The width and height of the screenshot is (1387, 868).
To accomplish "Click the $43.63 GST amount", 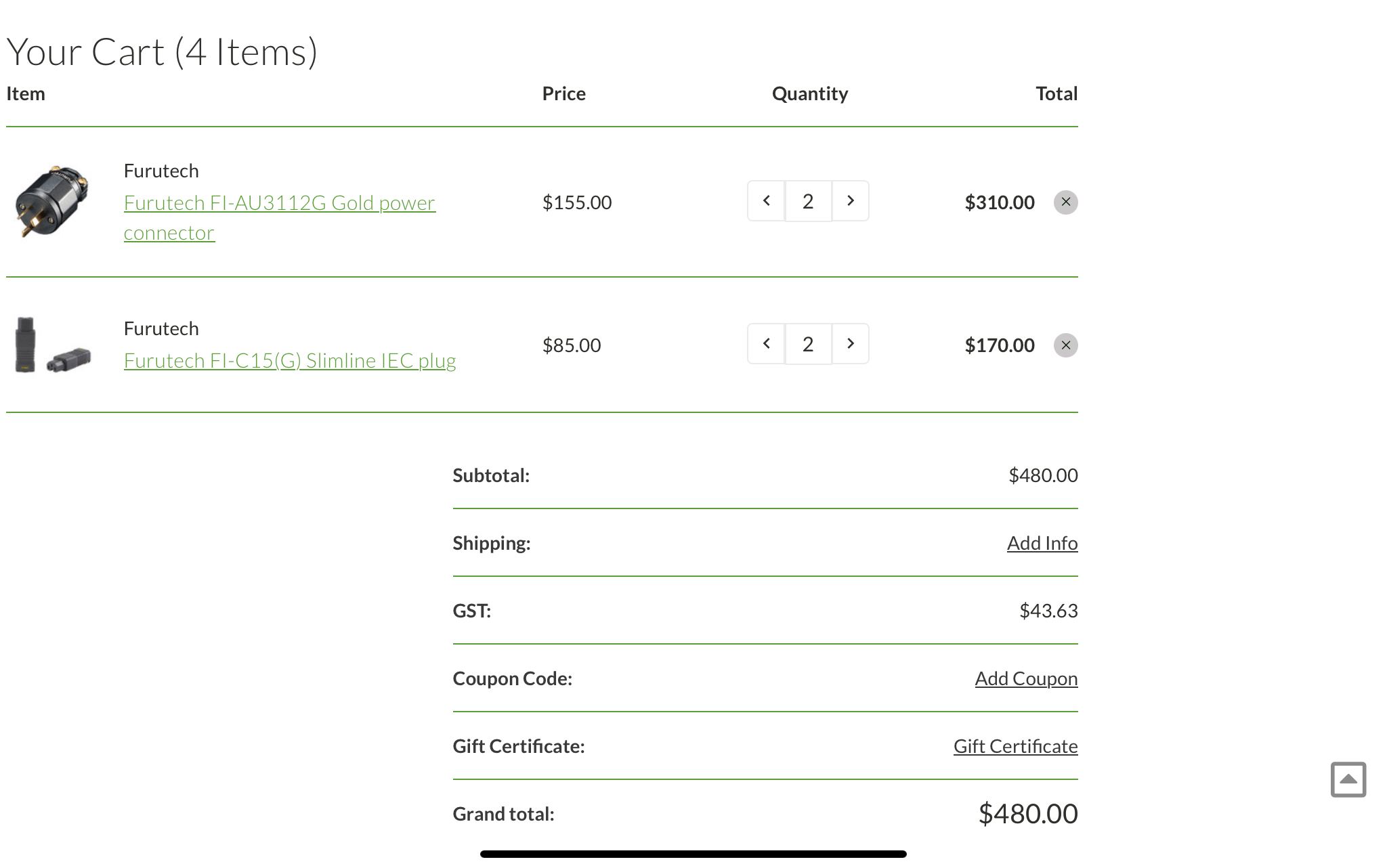I will click(1048, 611).
